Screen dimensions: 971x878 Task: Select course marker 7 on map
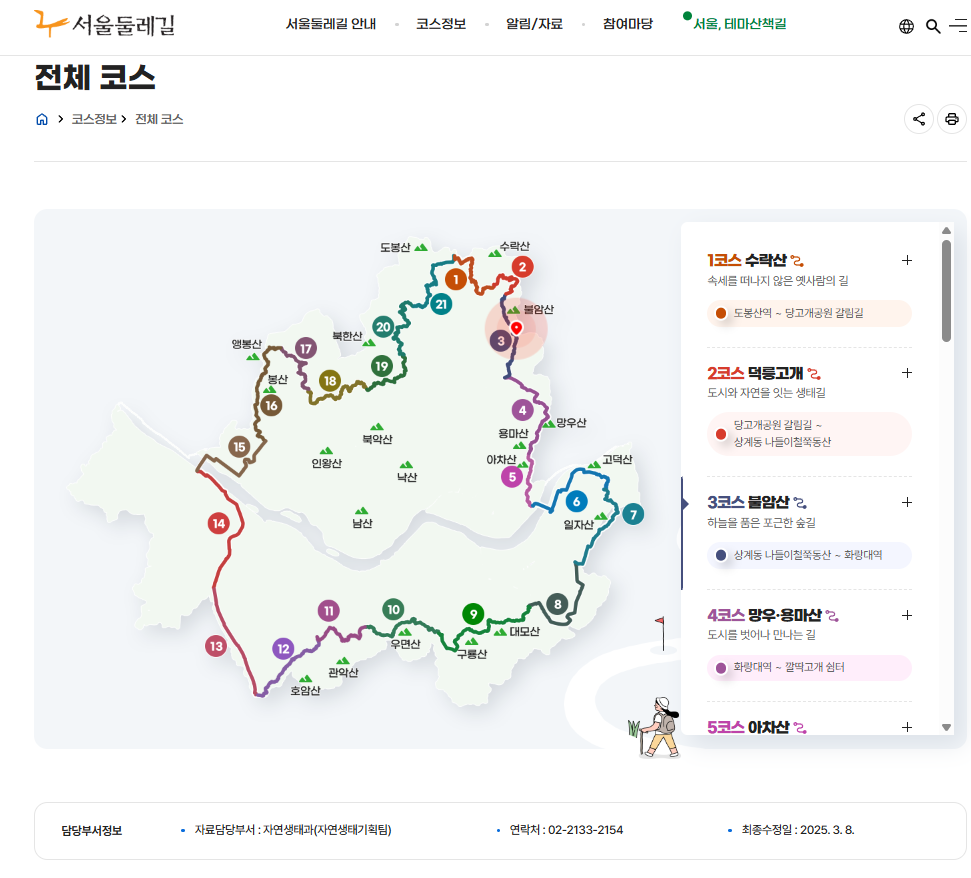click(x=633, y=514)
